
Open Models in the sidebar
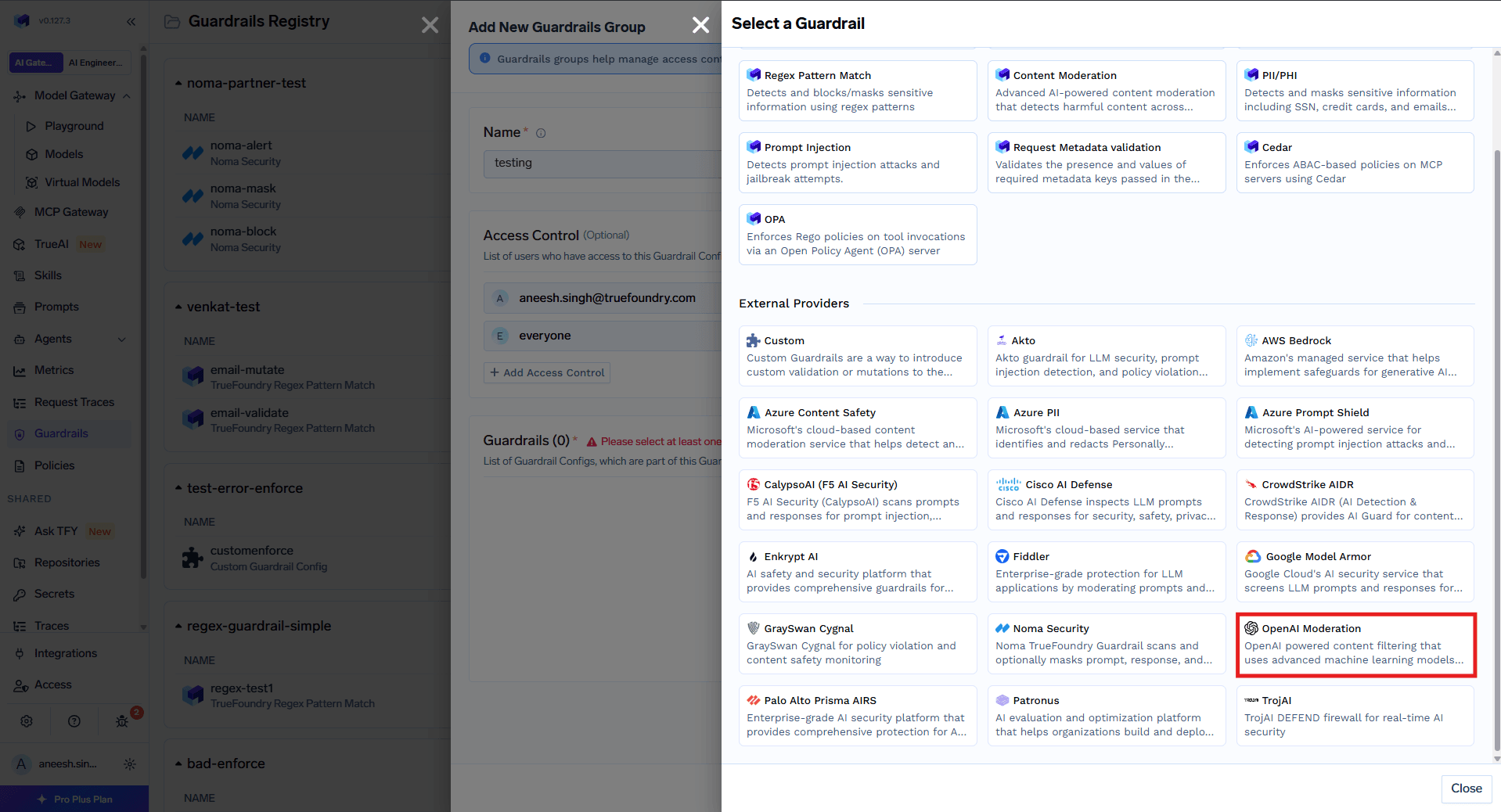click(x=64, y=154)
